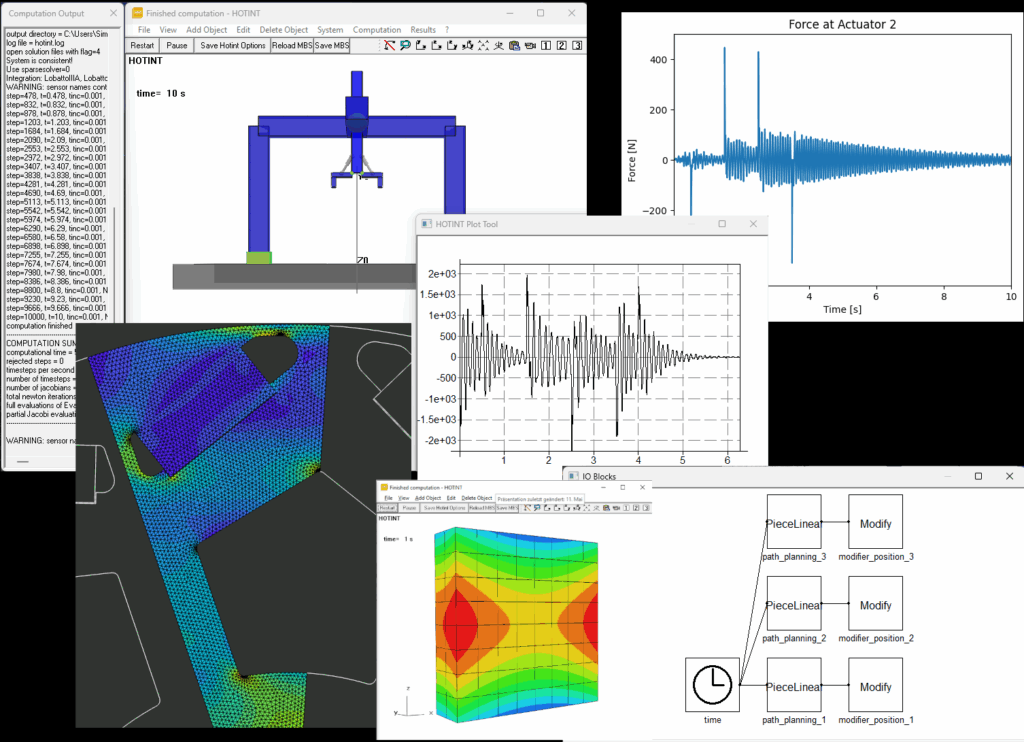Select the zoom/magnify tool in the toolbar
Screen dimensions: 1024x742
(404, 45)
